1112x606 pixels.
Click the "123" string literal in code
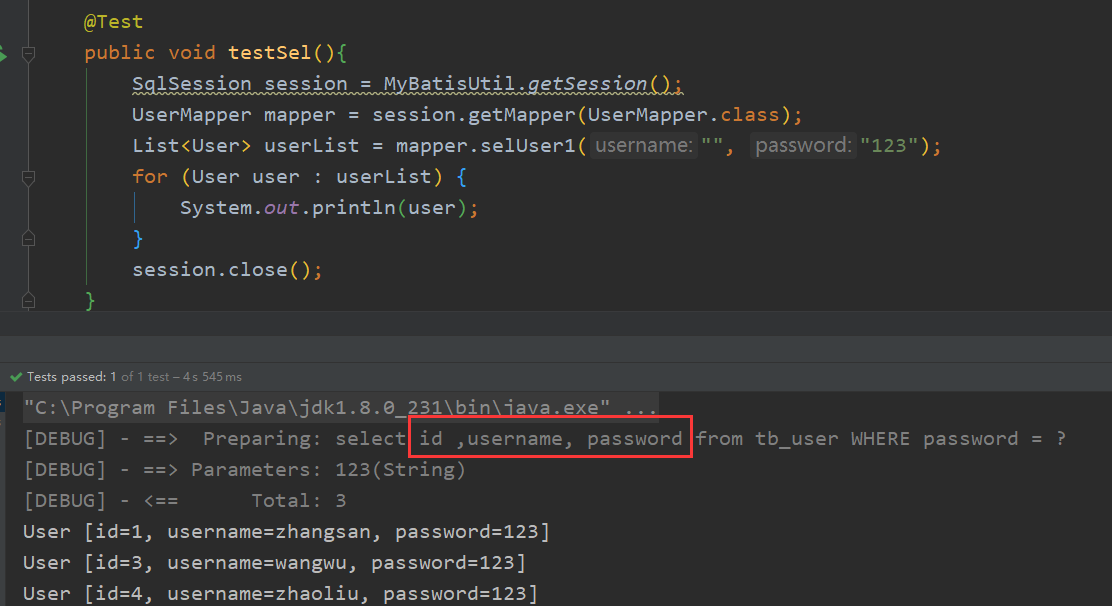pos(889,146)
